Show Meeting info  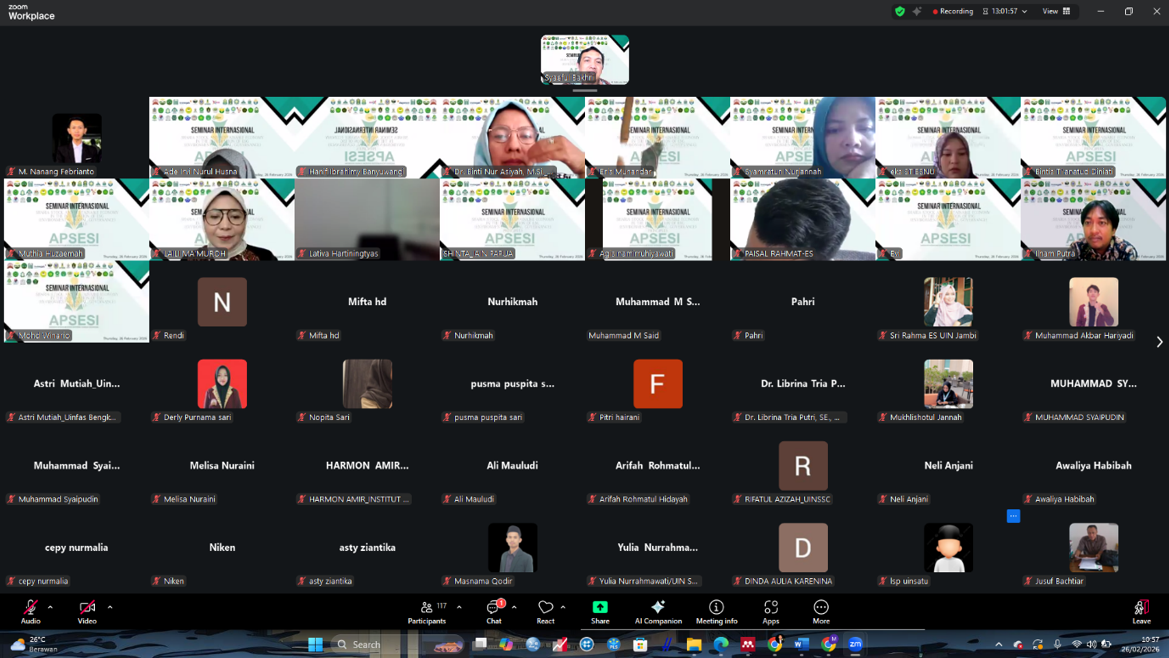point(716,611)
